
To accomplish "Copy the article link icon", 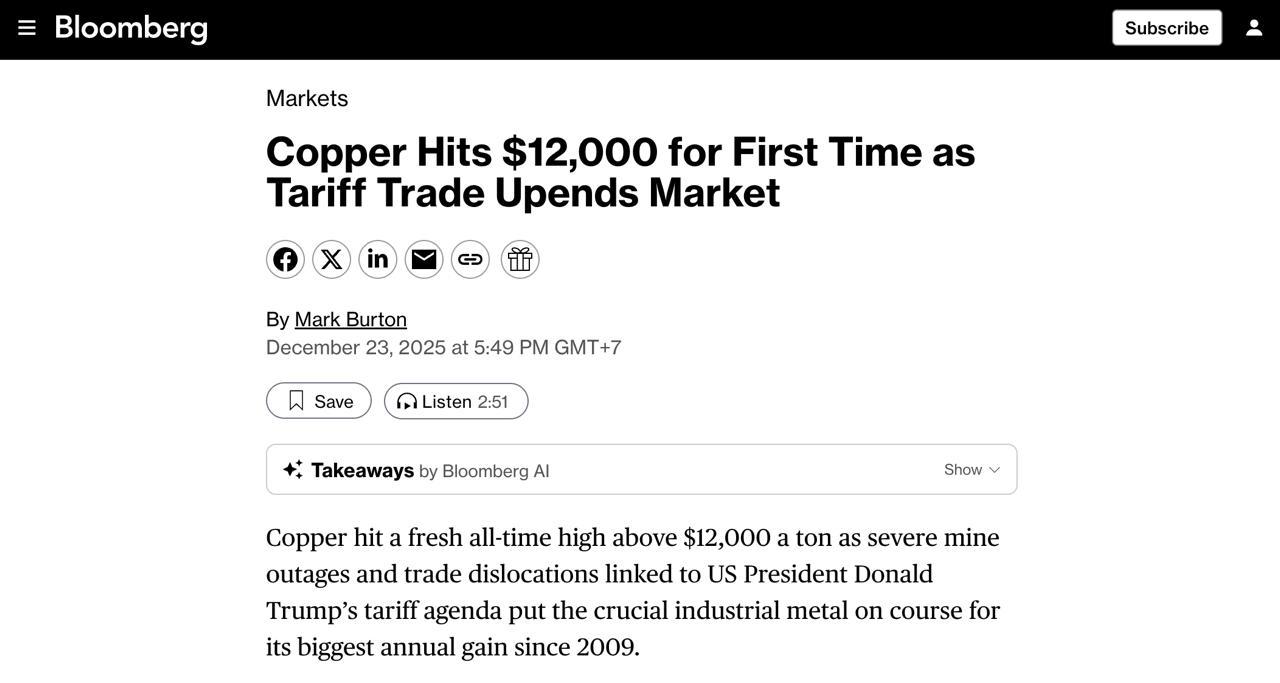I will tap(470, 260).
